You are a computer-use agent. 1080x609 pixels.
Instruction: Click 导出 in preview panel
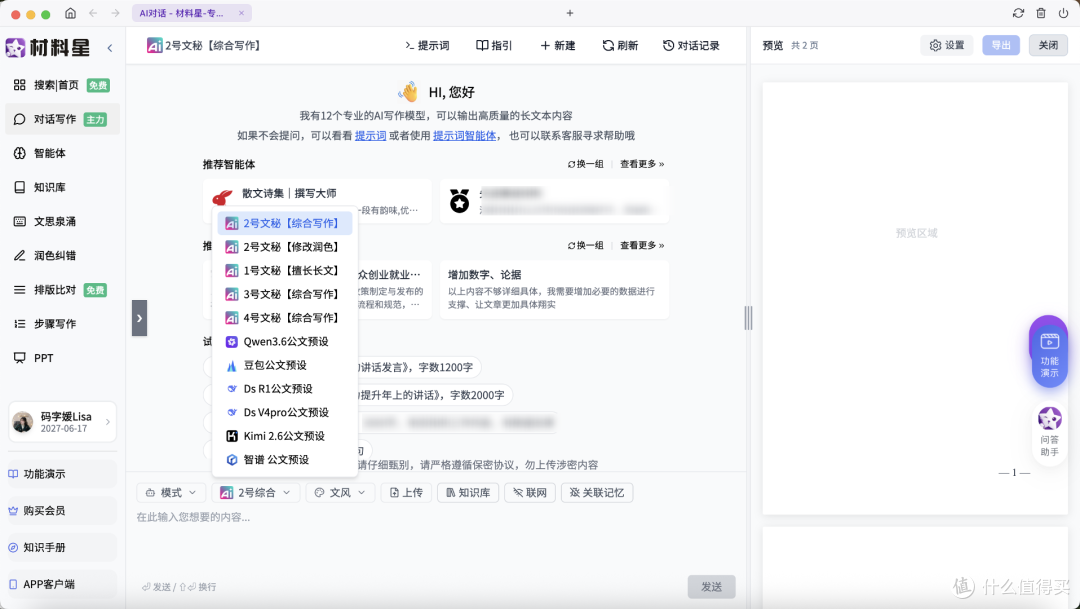click(1001, 45)
